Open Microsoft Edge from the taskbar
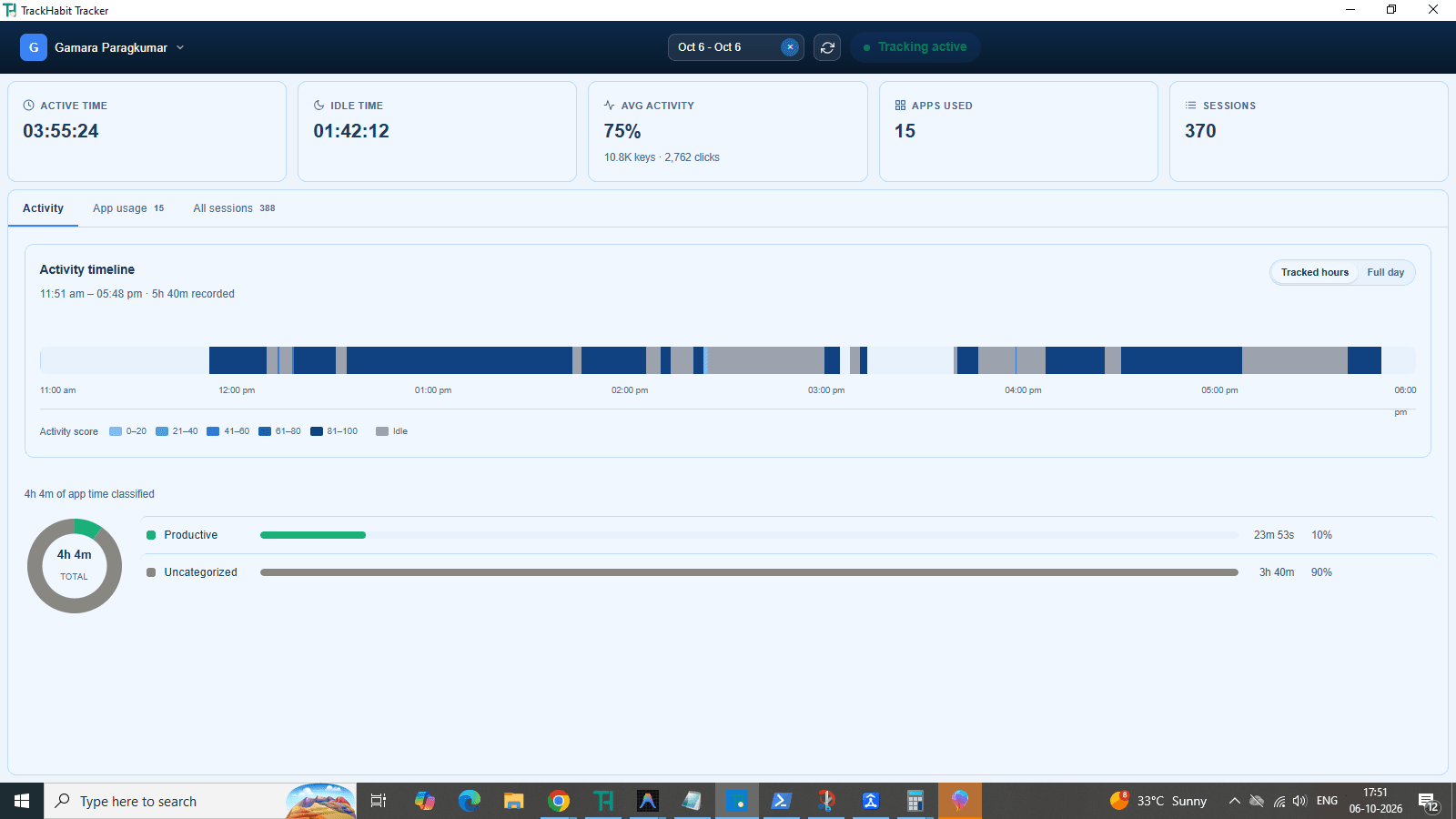This screenshot has width=1456, height=819. coord(470,801)
